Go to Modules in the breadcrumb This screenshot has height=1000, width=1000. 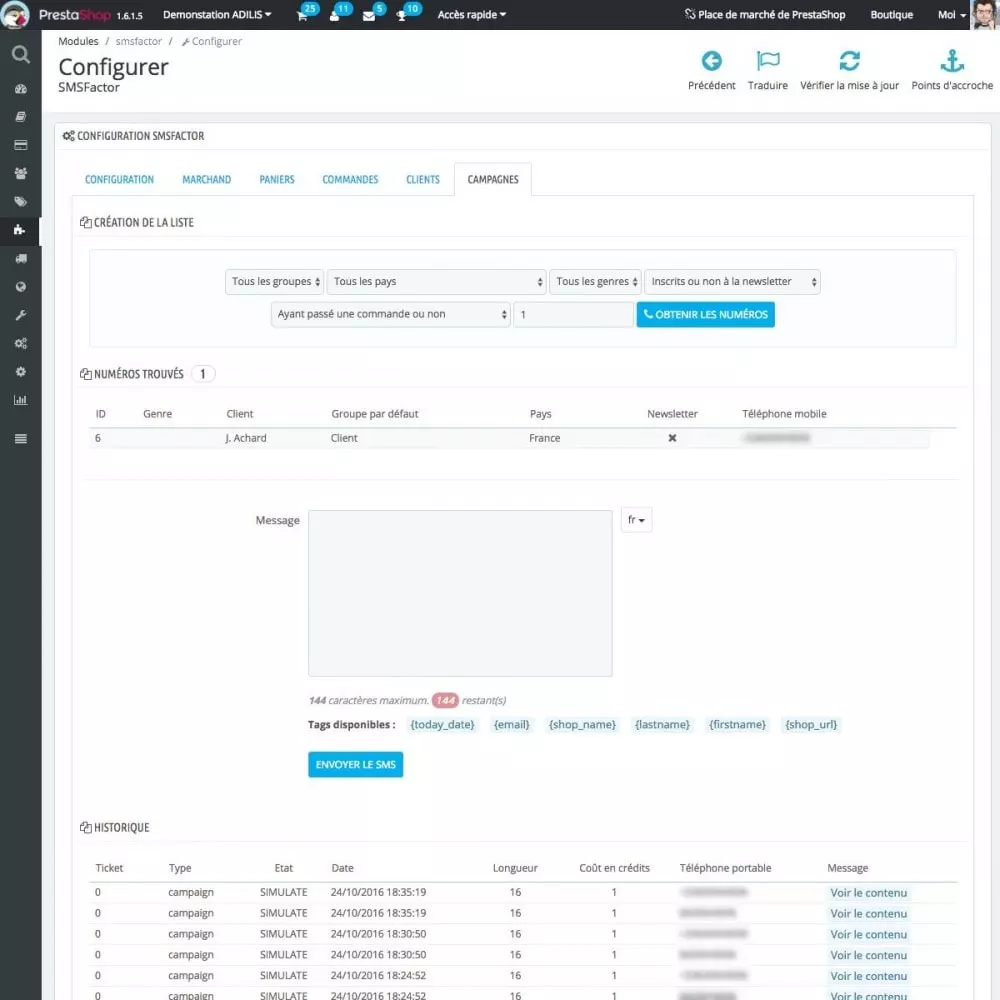pyautogui.click(x=78, y=41)
